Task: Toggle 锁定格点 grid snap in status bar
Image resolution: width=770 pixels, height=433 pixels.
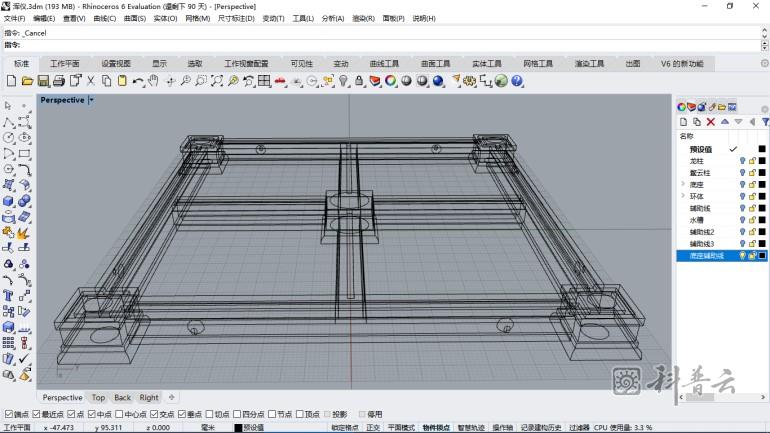Action: pos(345,428)
